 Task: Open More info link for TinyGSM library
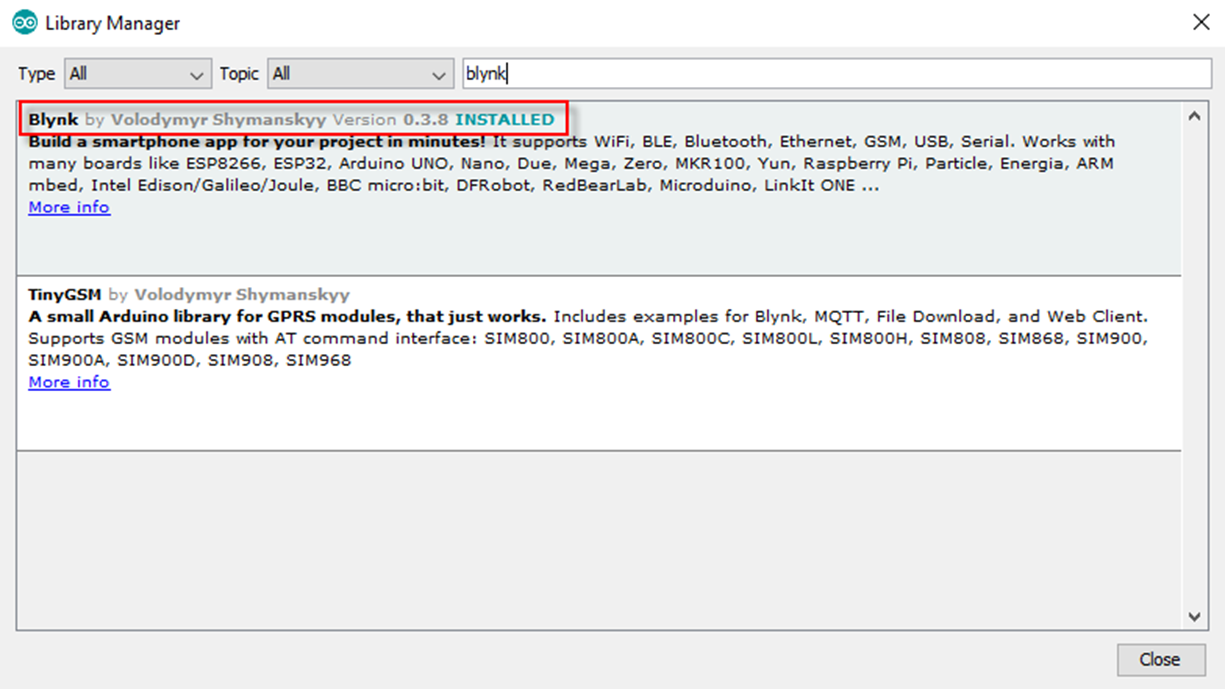click(69, 382)
